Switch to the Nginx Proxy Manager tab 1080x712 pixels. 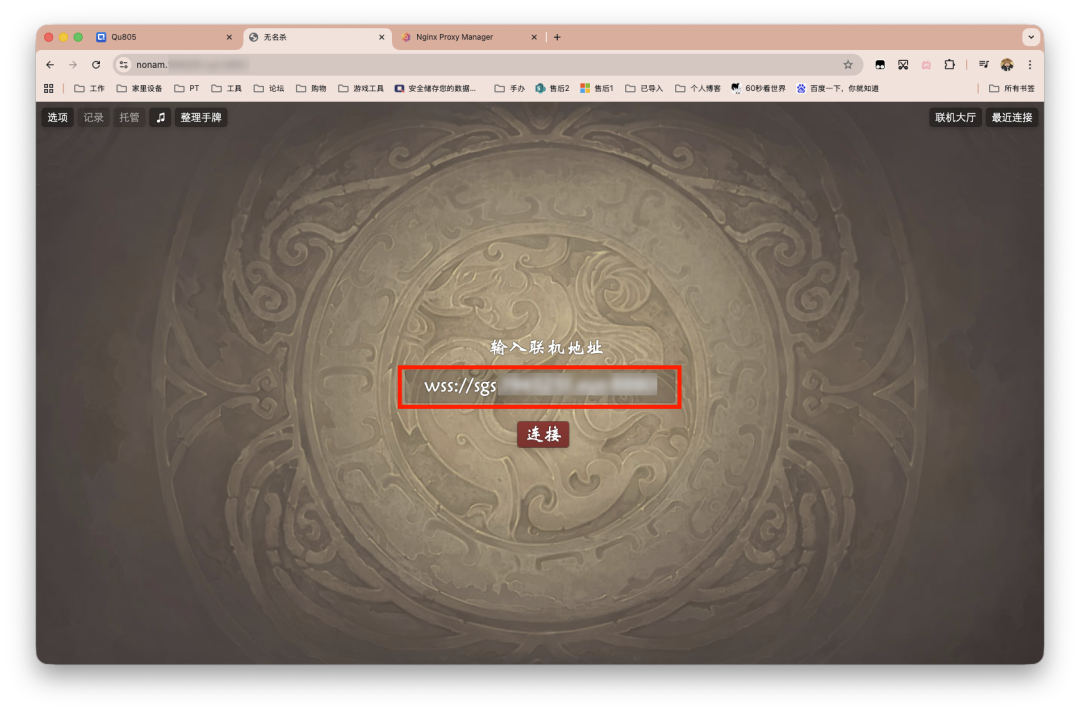point(468,37)
